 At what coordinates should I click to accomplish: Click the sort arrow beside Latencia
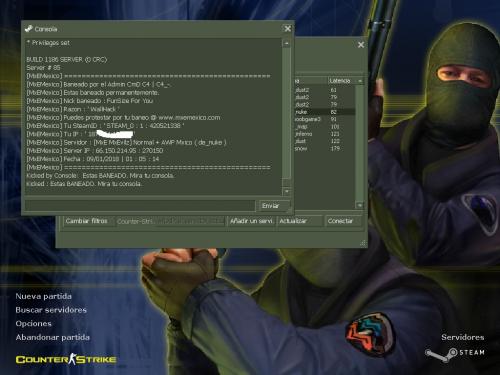click(360, 81)
